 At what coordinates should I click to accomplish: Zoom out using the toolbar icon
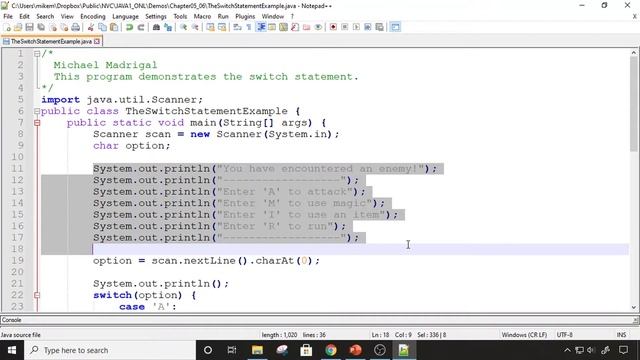[195, 27]
